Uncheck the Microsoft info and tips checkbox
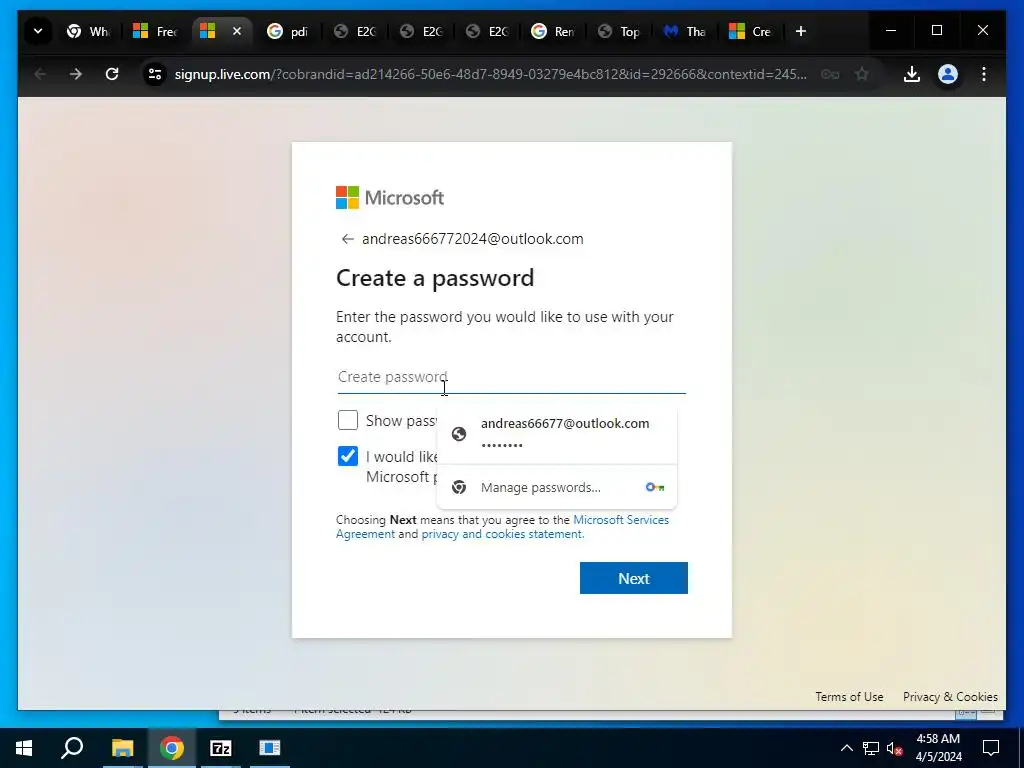Screen dimensions: 1024x768 point(347,456)
